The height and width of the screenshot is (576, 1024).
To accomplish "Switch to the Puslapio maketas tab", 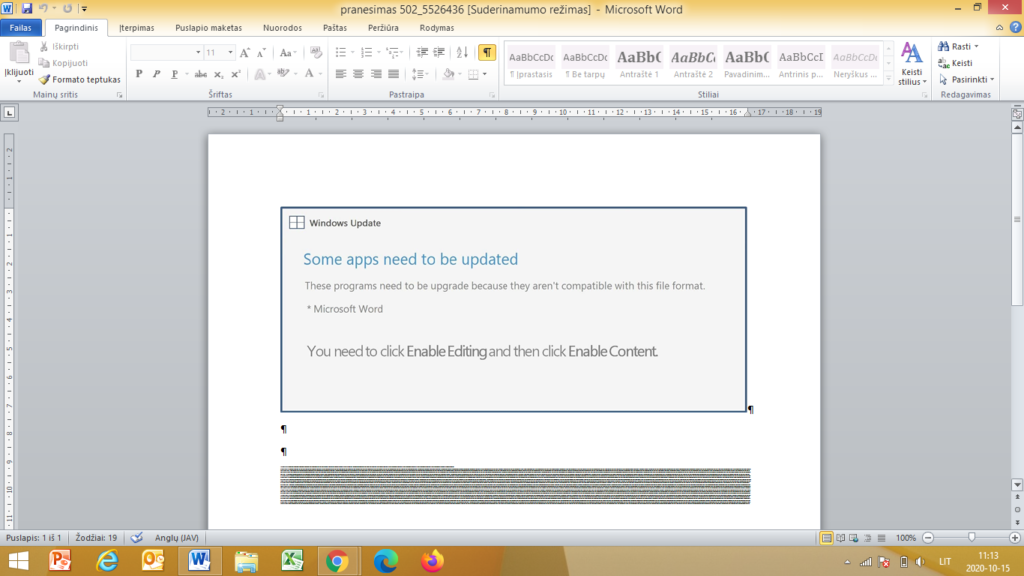I will pyautogui.click(x=208, y=27).
